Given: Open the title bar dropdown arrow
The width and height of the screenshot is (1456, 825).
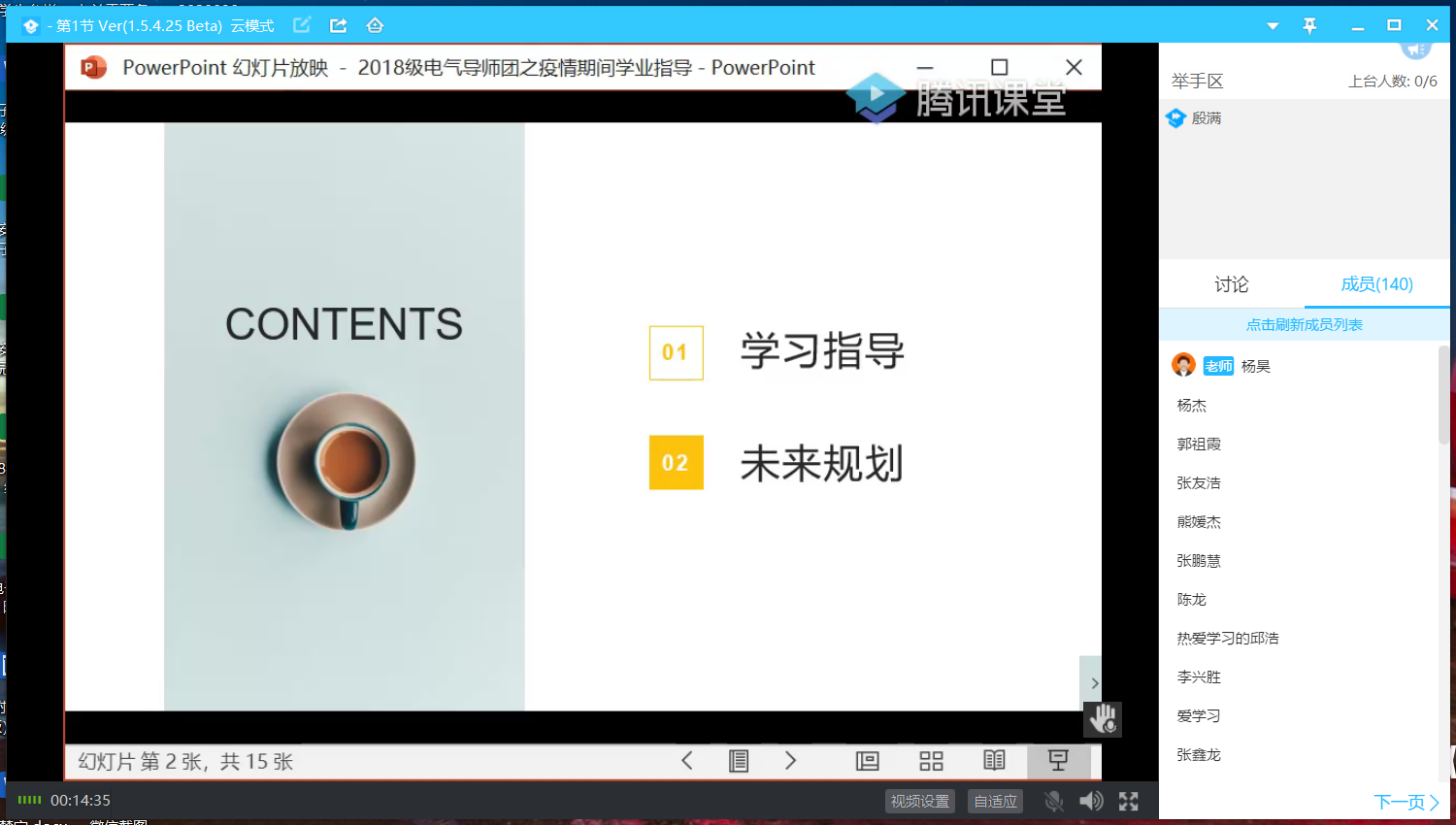Looking at the screenshot, I should (1273, 26).
